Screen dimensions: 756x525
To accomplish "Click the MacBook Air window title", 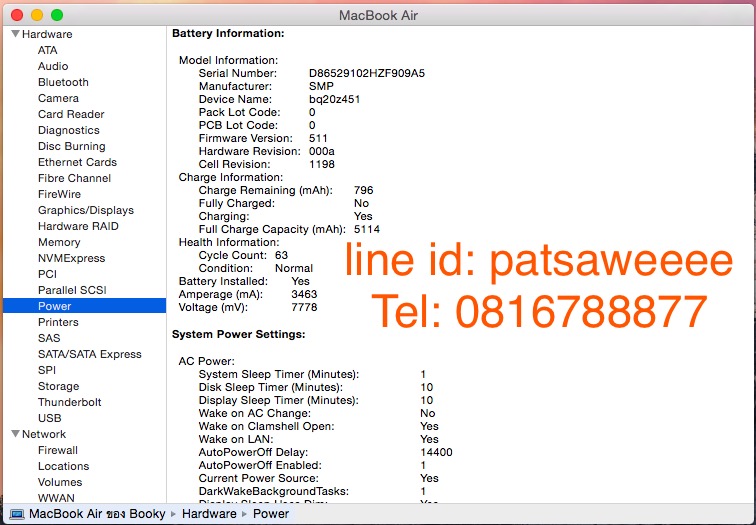I will pyautogui.click(x=378, y=15).
